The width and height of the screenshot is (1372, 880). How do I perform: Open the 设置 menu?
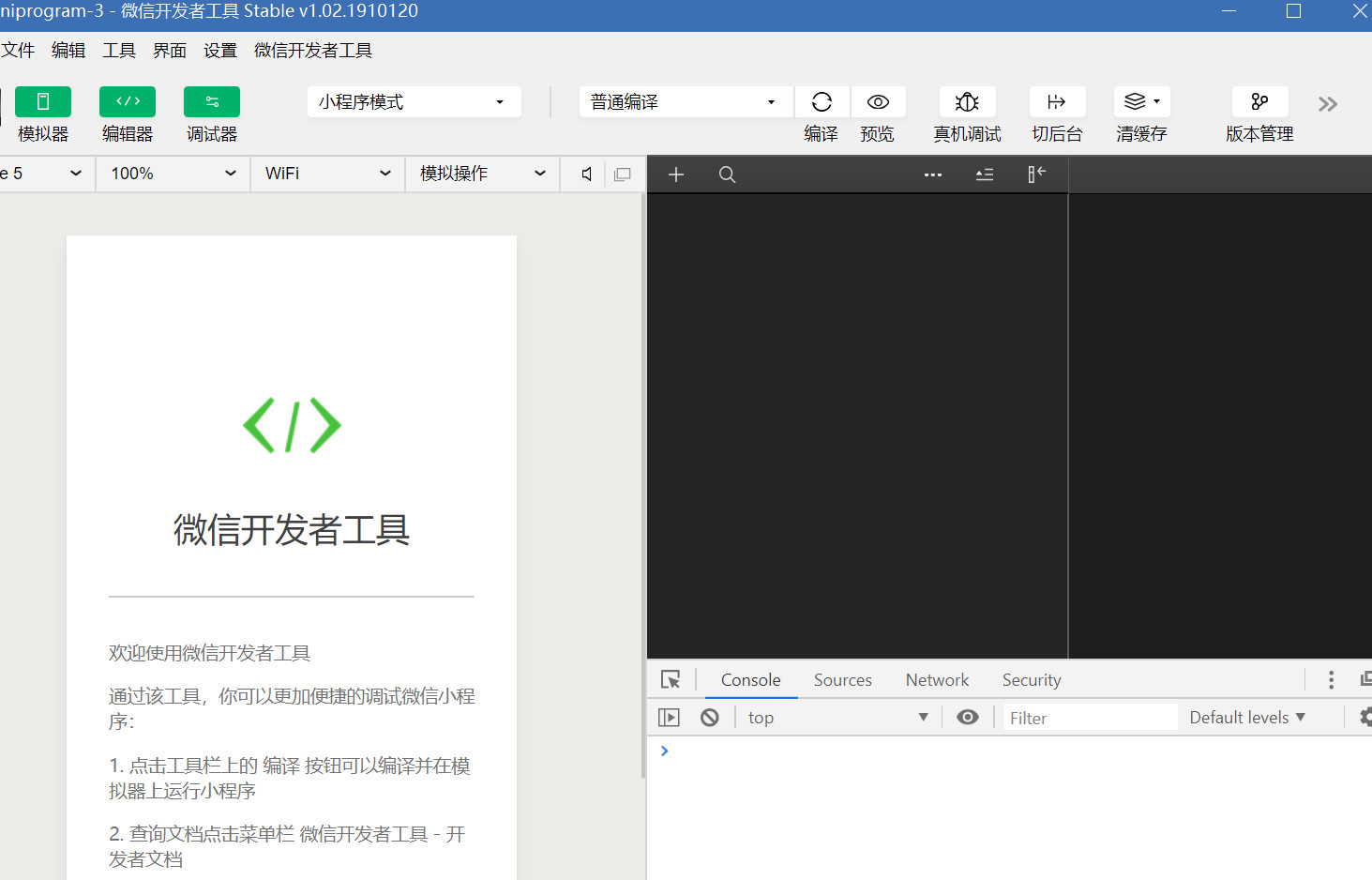220,51
